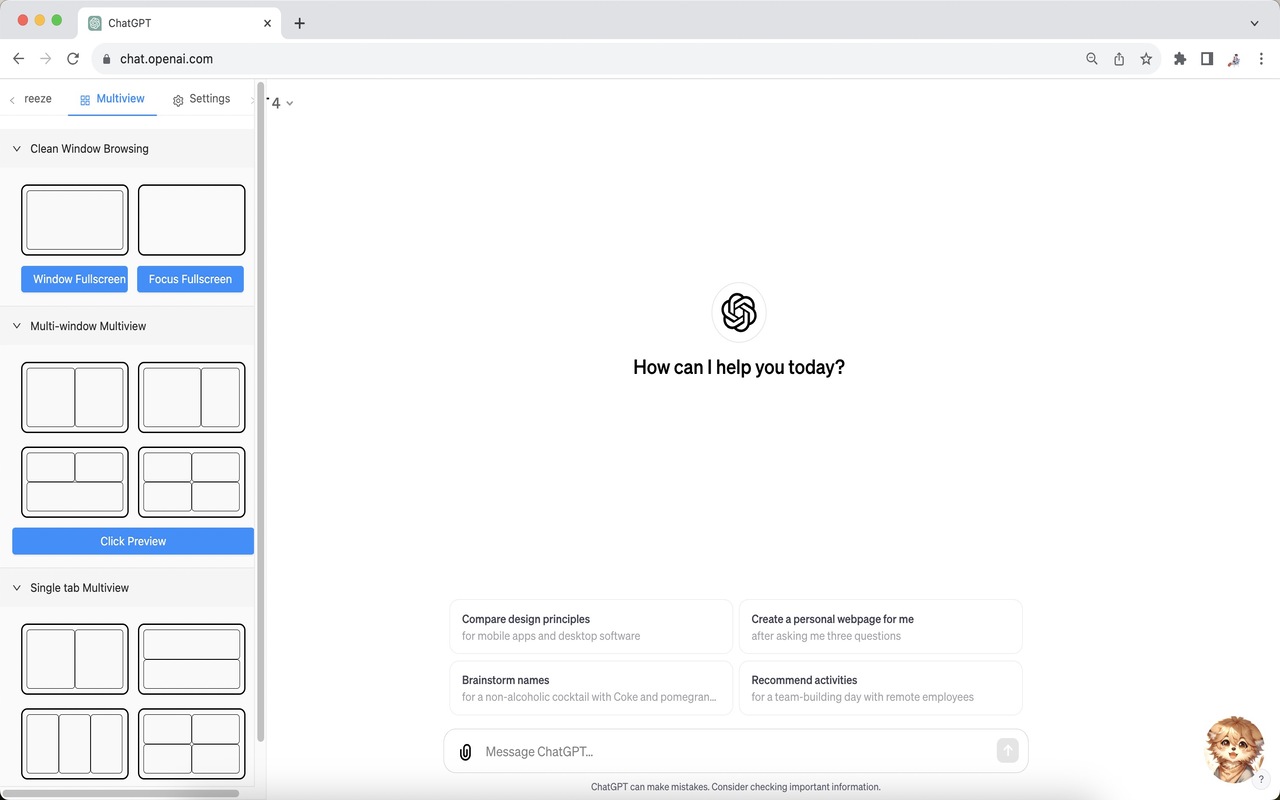
Task: Select the four-pane grid layout under Single tab Multiview
Action: point(191,744)
